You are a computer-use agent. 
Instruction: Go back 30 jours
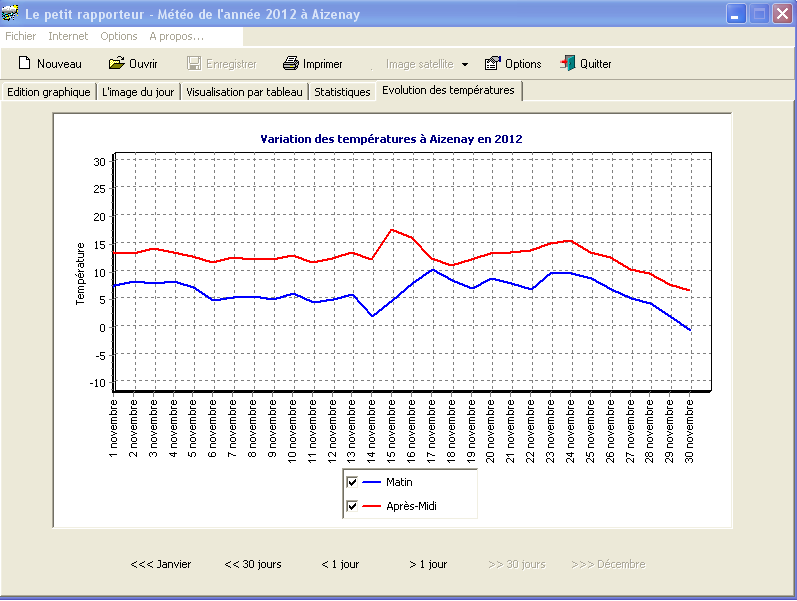click(x=253, y=564)
